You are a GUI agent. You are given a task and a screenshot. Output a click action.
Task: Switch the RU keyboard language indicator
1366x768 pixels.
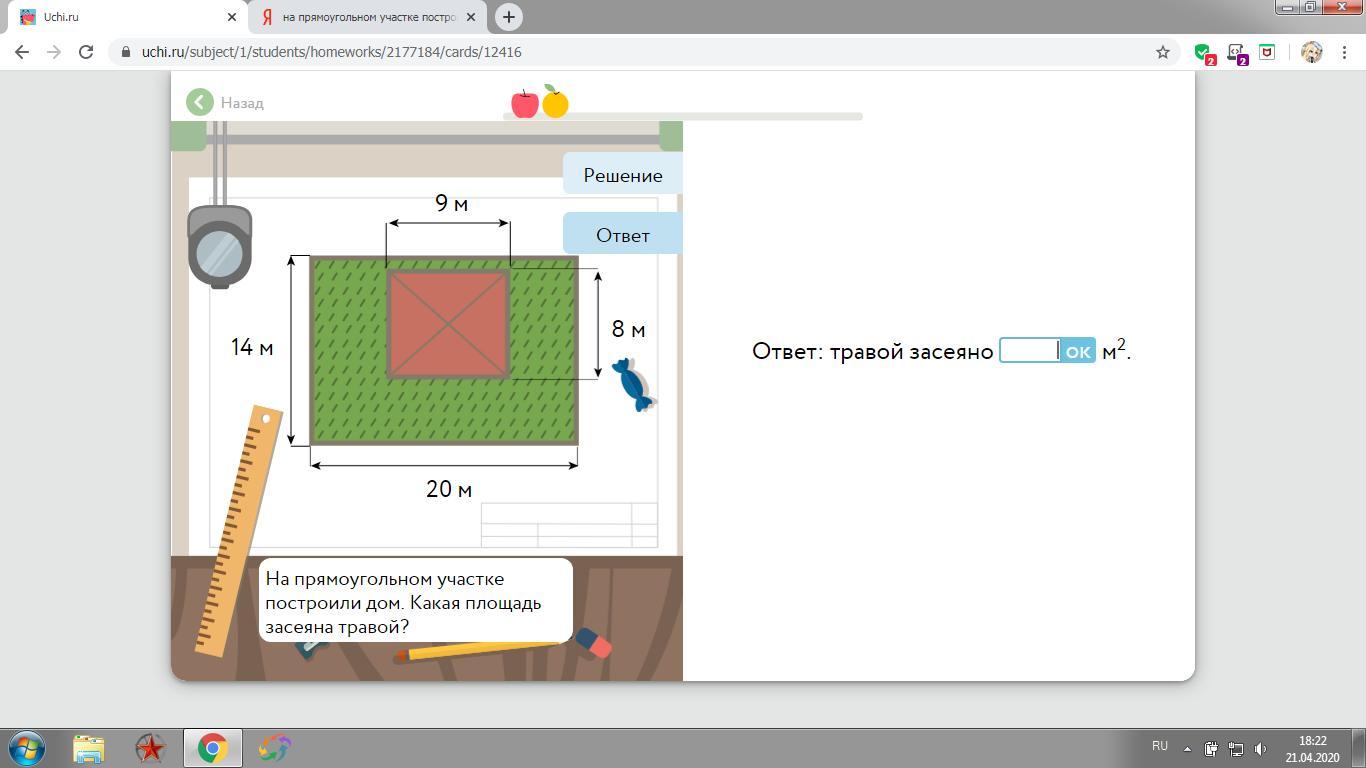coord(1160,746)
